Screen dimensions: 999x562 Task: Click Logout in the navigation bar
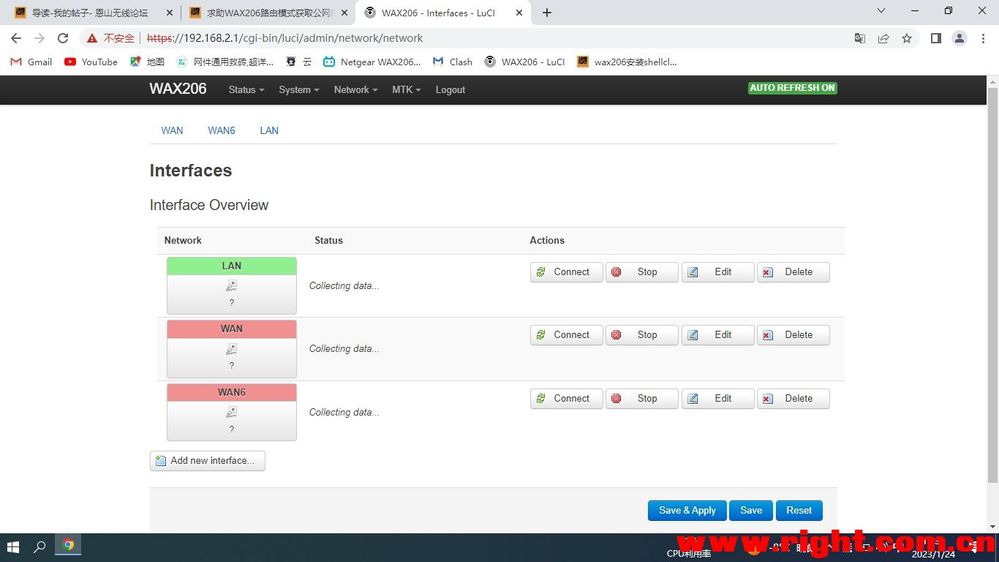450,90
